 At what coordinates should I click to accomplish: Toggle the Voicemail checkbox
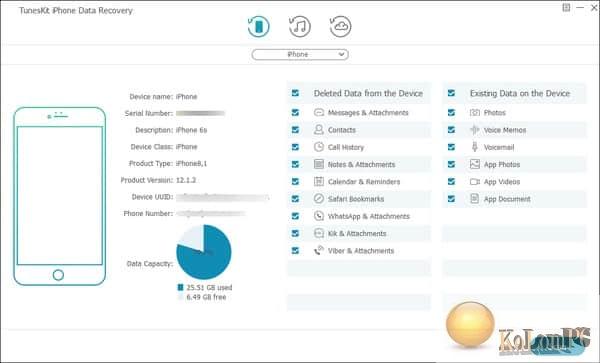point(451,147)
